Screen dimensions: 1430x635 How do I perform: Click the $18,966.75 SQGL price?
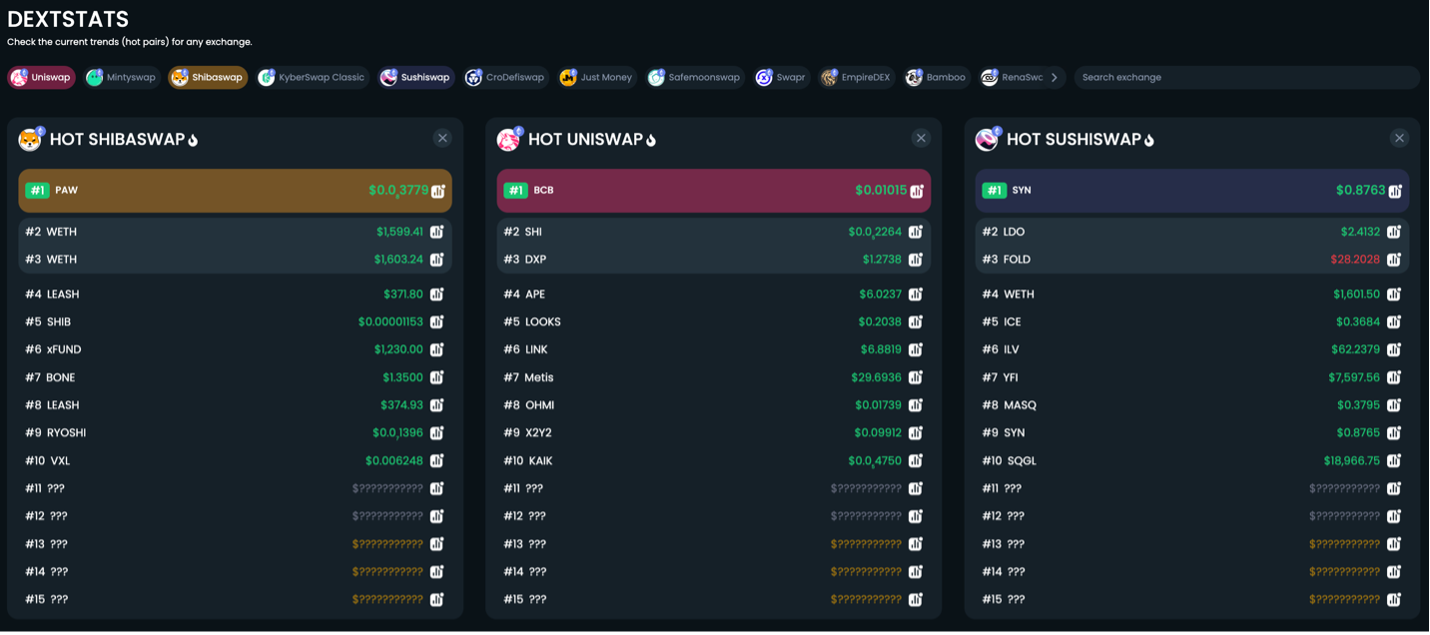point(1352,461)
